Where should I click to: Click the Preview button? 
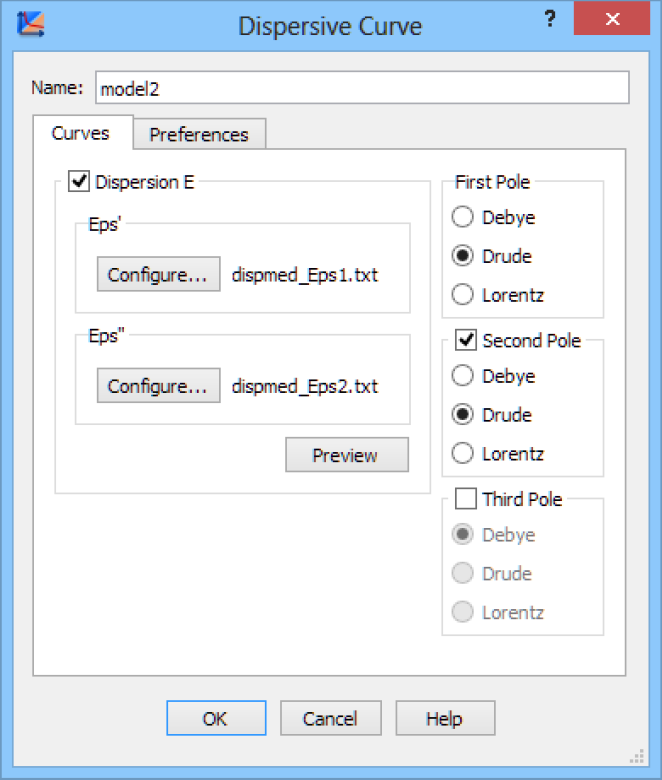point(346,455)
